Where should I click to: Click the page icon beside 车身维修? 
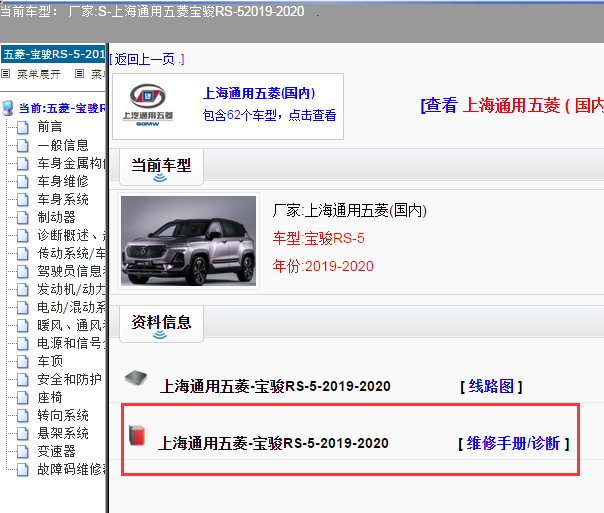pos(23,181)
